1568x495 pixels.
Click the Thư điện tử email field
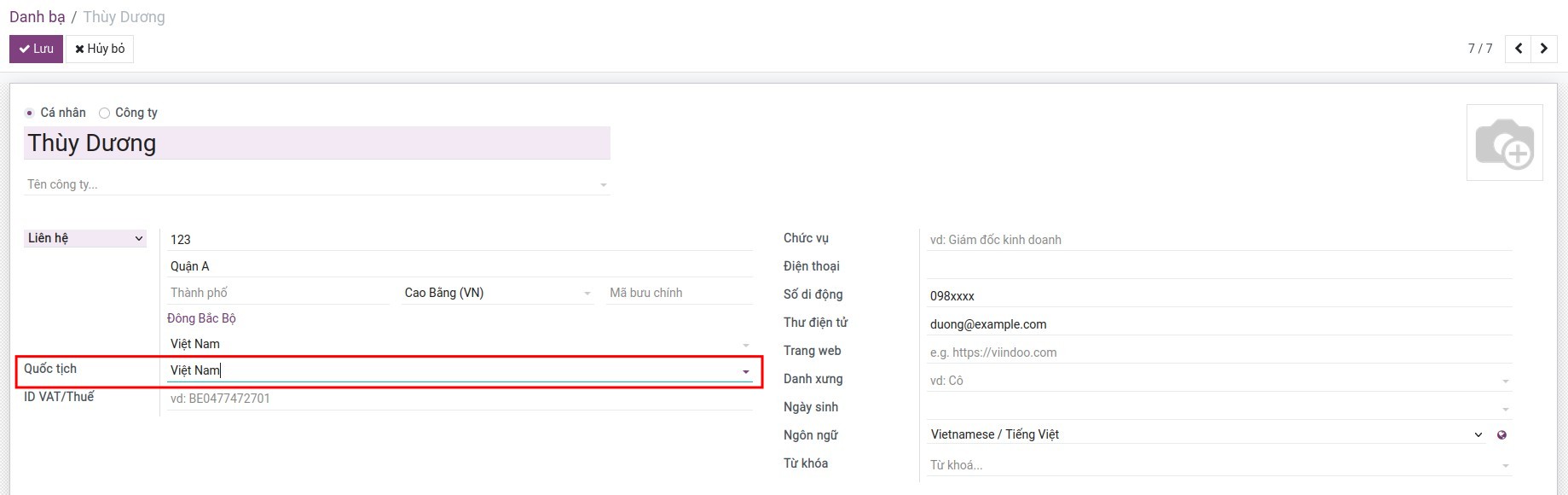pos(1218,324)
